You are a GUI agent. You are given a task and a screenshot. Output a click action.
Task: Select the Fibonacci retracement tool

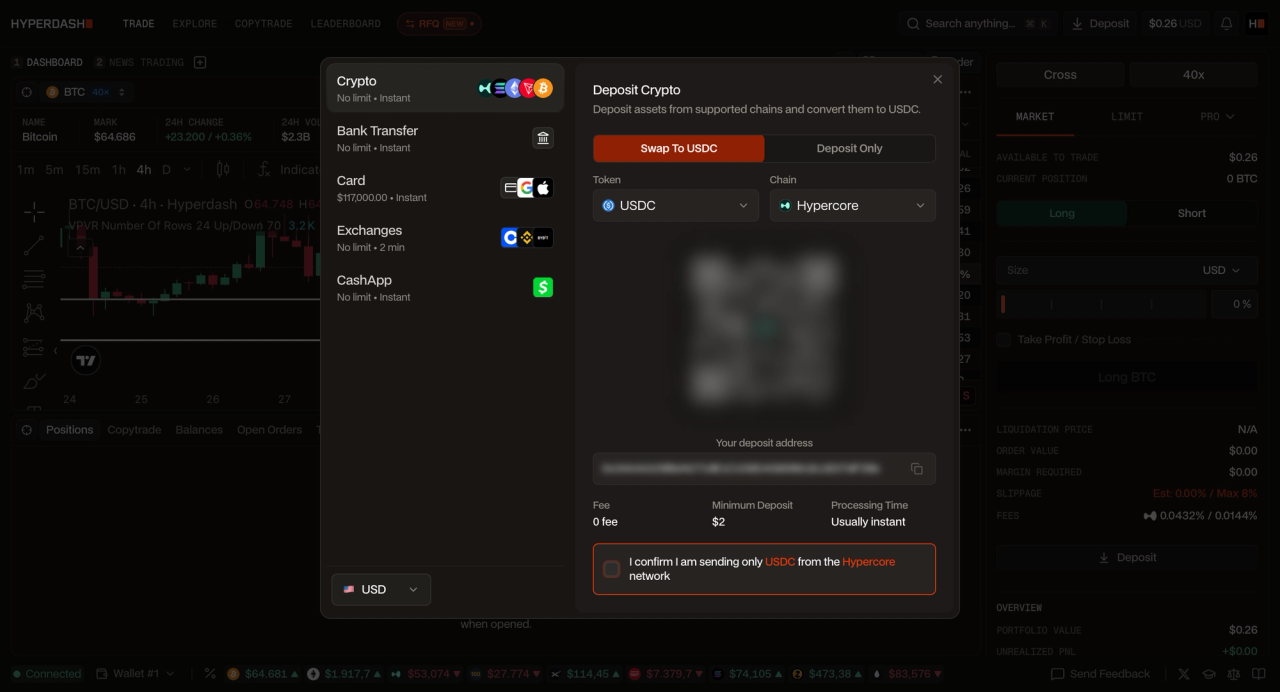click(x=34, y=279)
